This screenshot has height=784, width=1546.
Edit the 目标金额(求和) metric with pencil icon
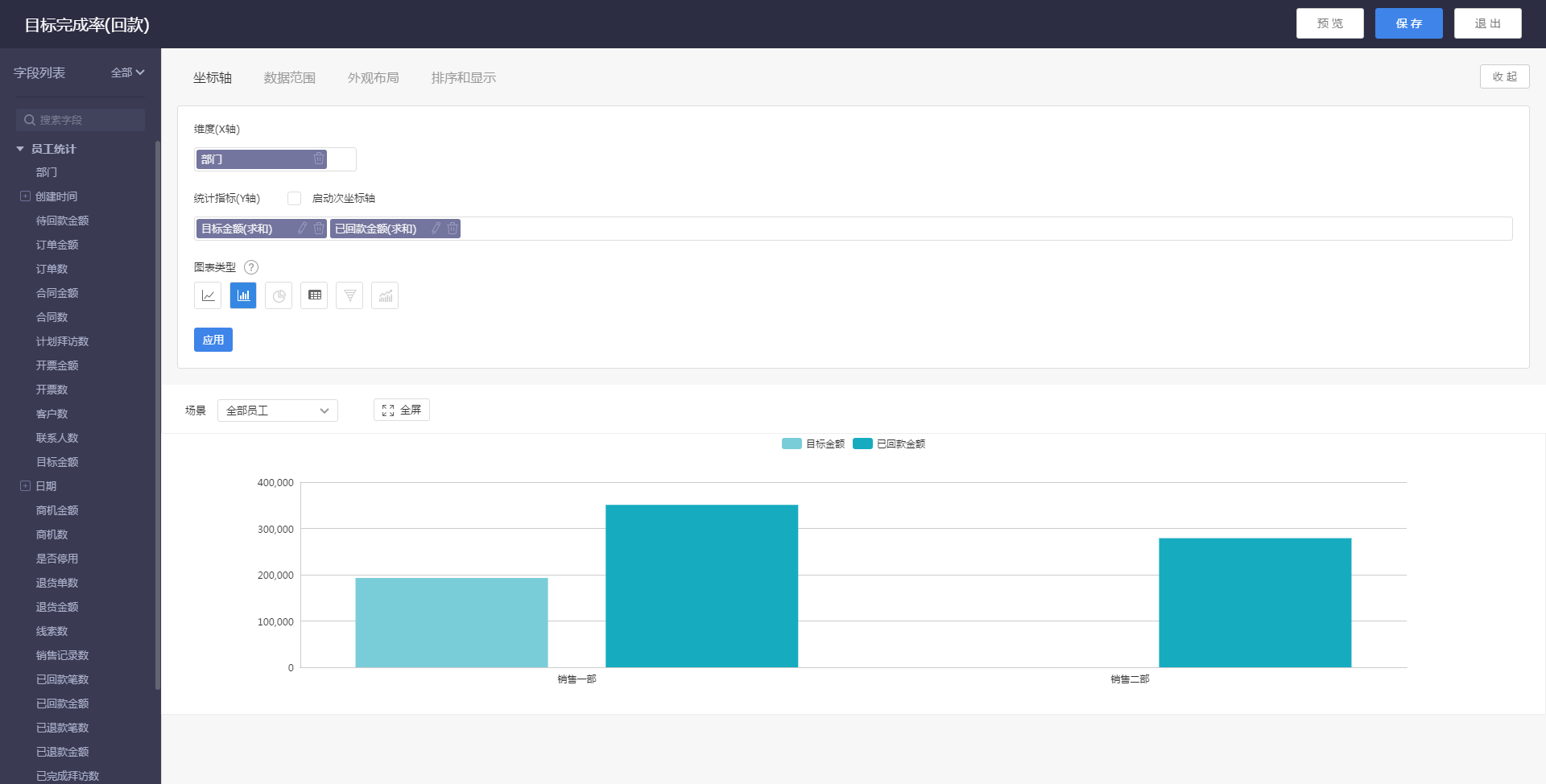tap(302, 229)
